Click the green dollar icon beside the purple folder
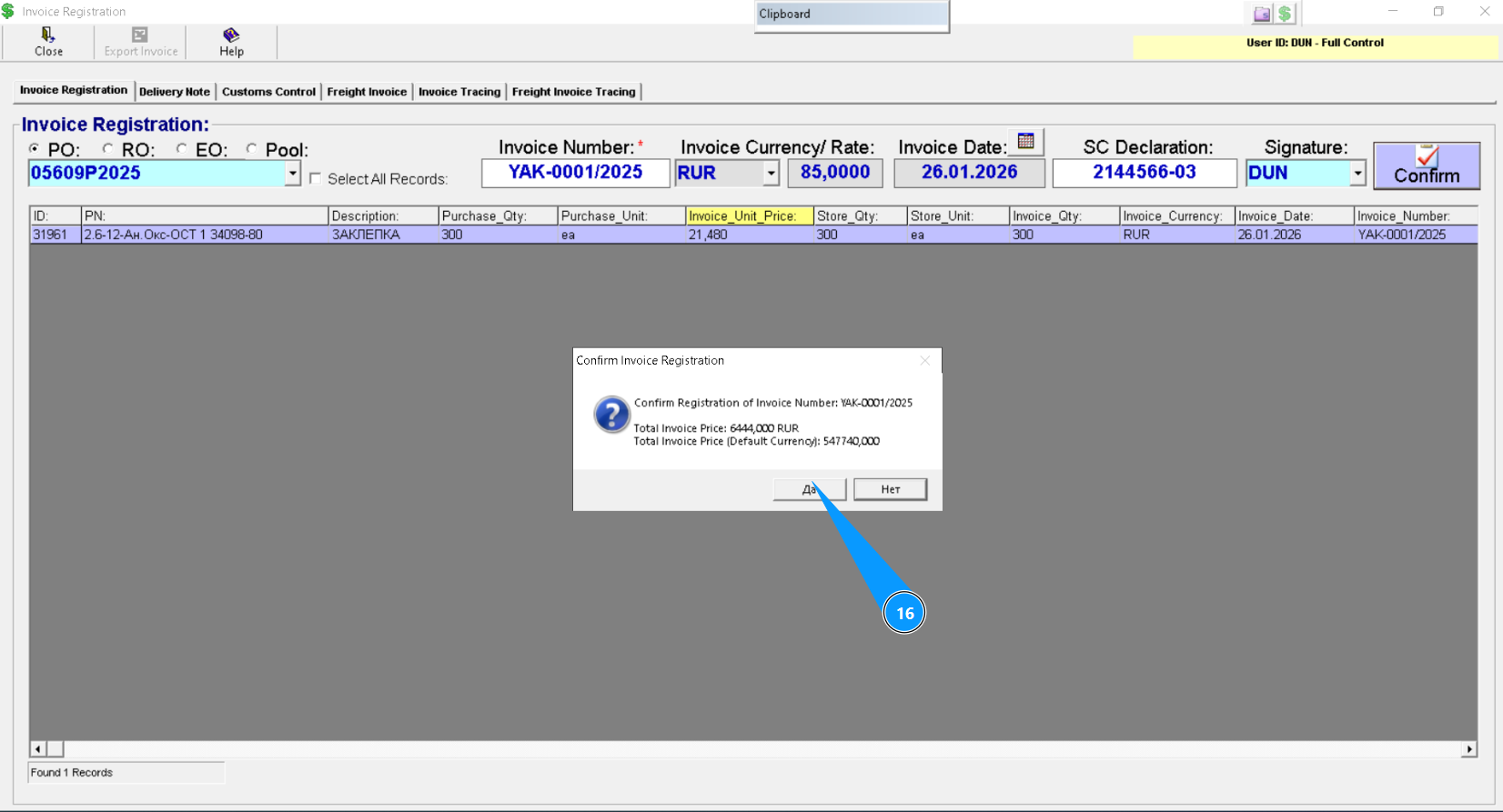 click(x=1285, y=14)
